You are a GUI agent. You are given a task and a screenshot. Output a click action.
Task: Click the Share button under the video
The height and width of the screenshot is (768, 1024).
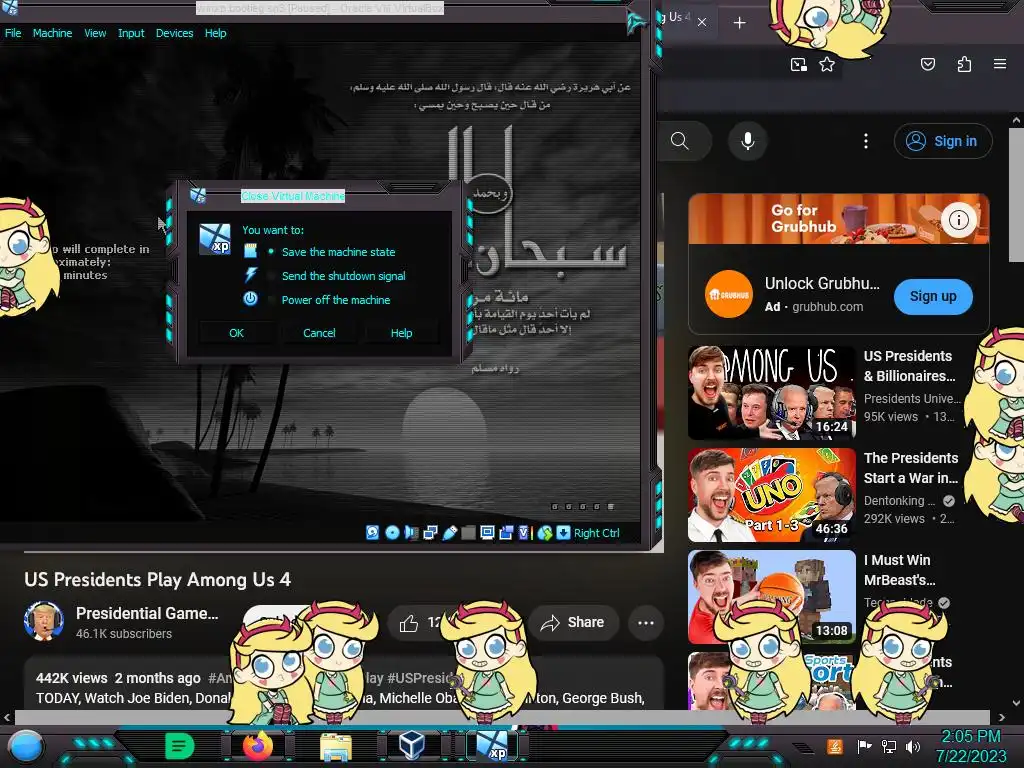(572, 623)
